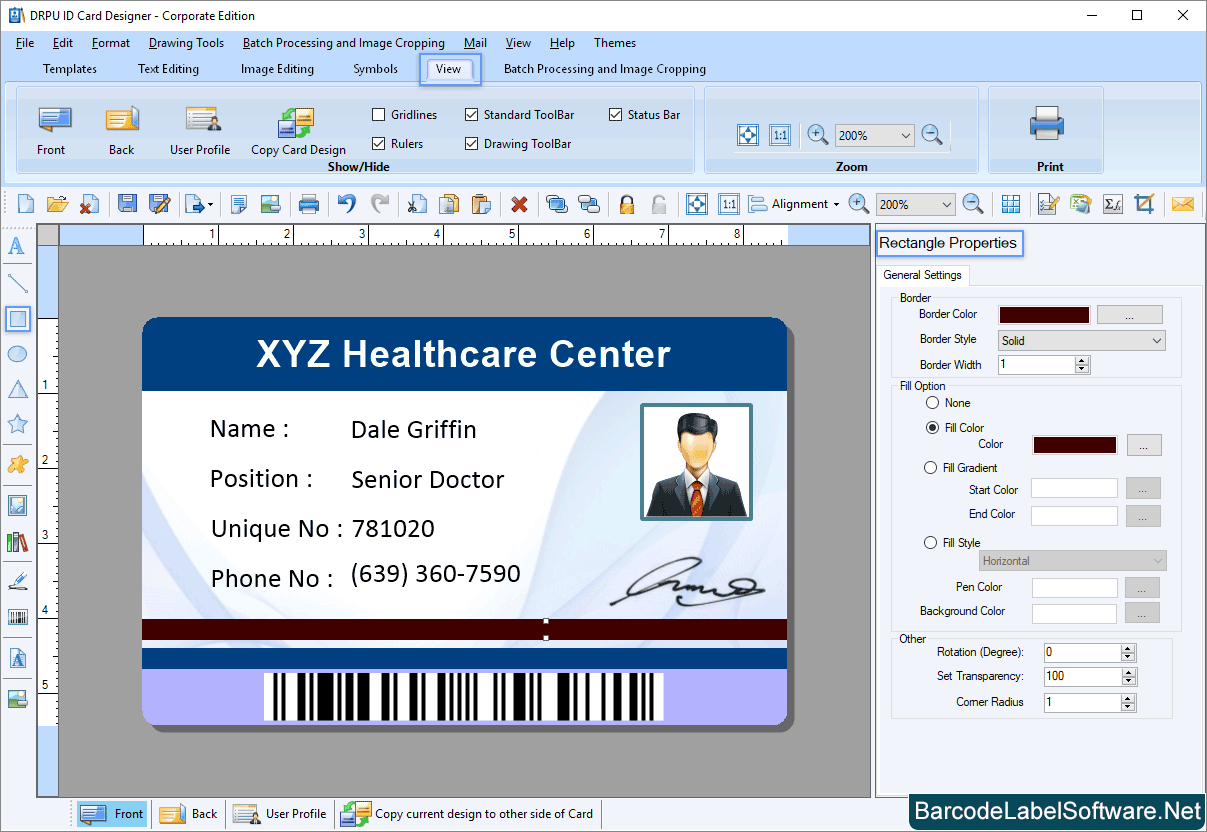Viewport: 1207px width, 832px height.
Task: Click the Undo toolbar icon
Action: 347,204
